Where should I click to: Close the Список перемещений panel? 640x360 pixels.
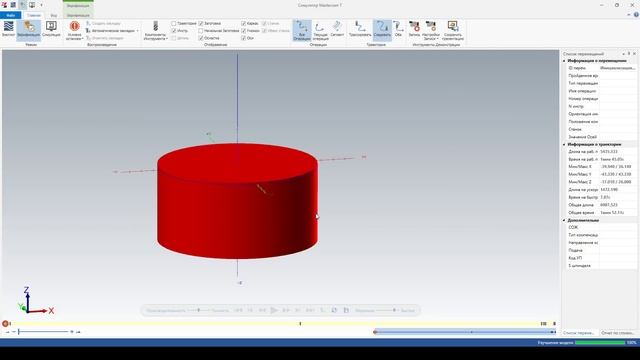click(x=634, y=54)
